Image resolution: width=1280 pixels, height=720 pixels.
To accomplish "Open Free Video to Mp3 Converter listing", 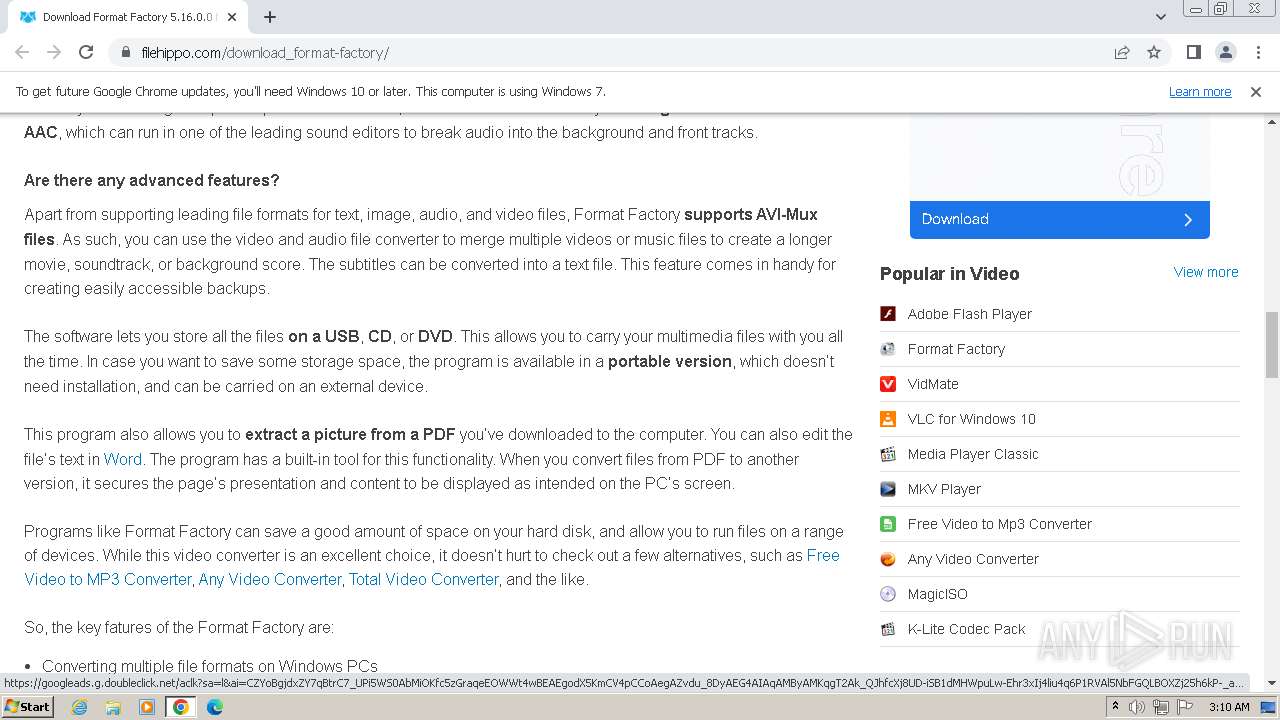I will point(1000,524).
